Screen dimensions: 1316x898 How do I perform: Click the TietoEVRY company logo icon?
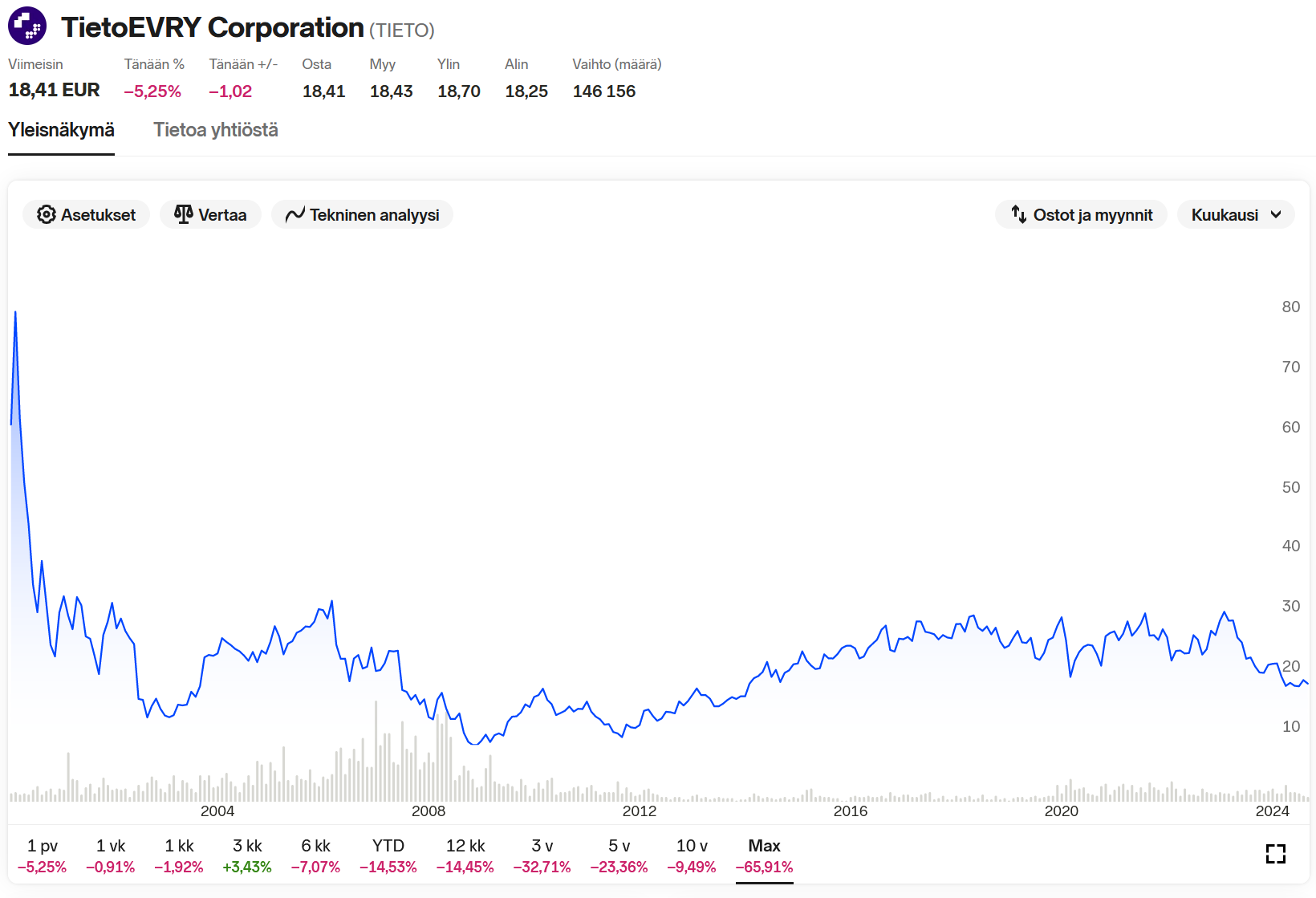[27, 26]
